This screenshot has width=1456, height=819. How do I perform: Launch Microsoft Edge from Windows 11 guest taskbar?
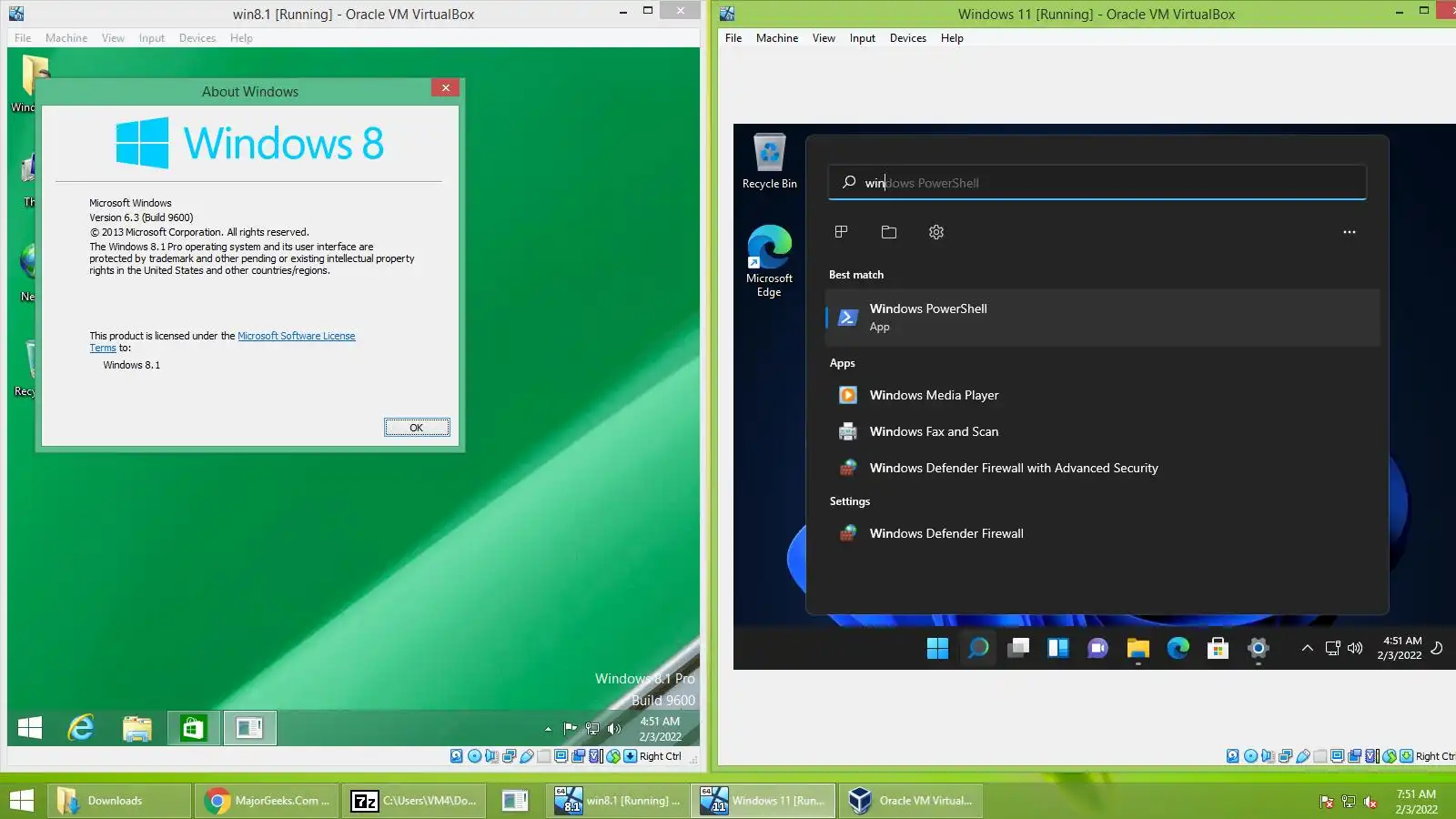tap(1178, 648)
